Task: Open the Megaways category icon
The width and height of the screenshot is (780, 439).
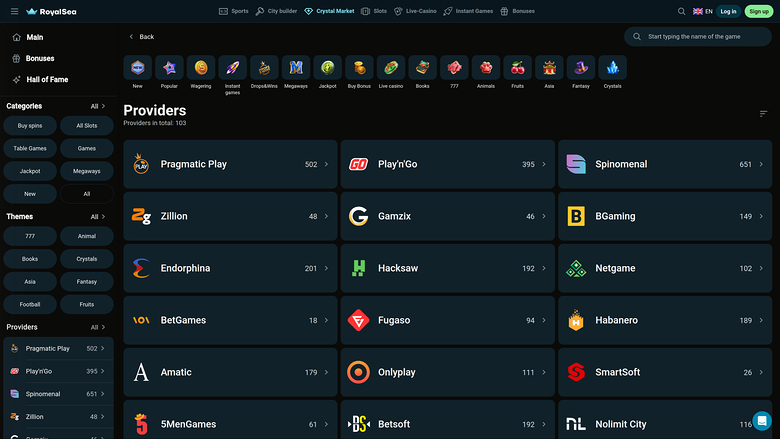Action: click(296, 68)
